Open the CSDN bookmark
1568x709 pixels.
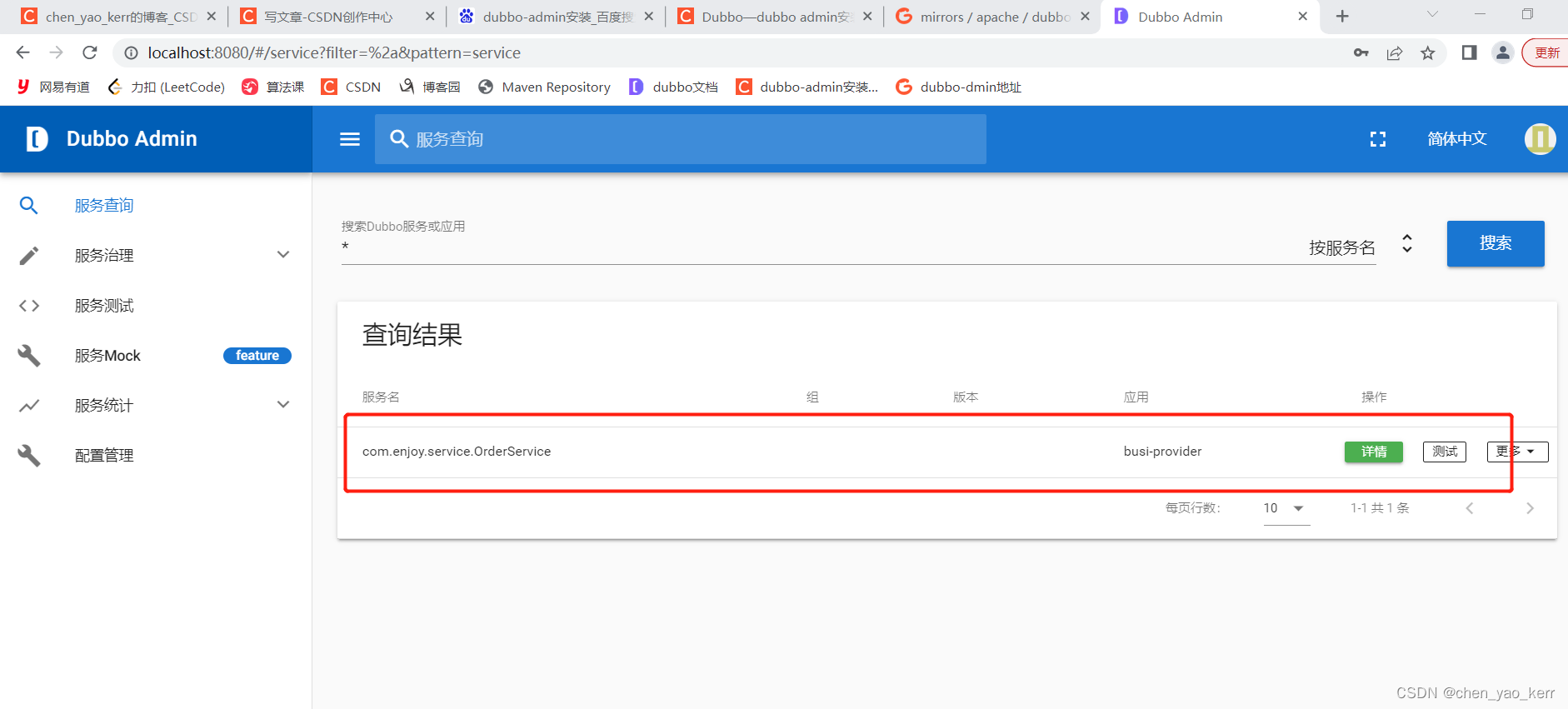(x=351, y=87)
